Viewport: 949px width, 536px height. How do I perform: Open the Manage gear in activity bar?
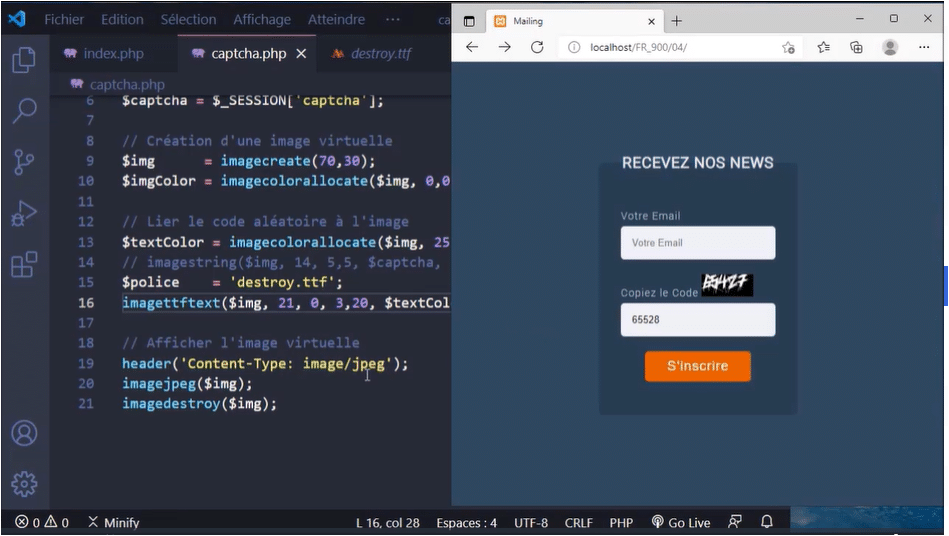point(24,484)
